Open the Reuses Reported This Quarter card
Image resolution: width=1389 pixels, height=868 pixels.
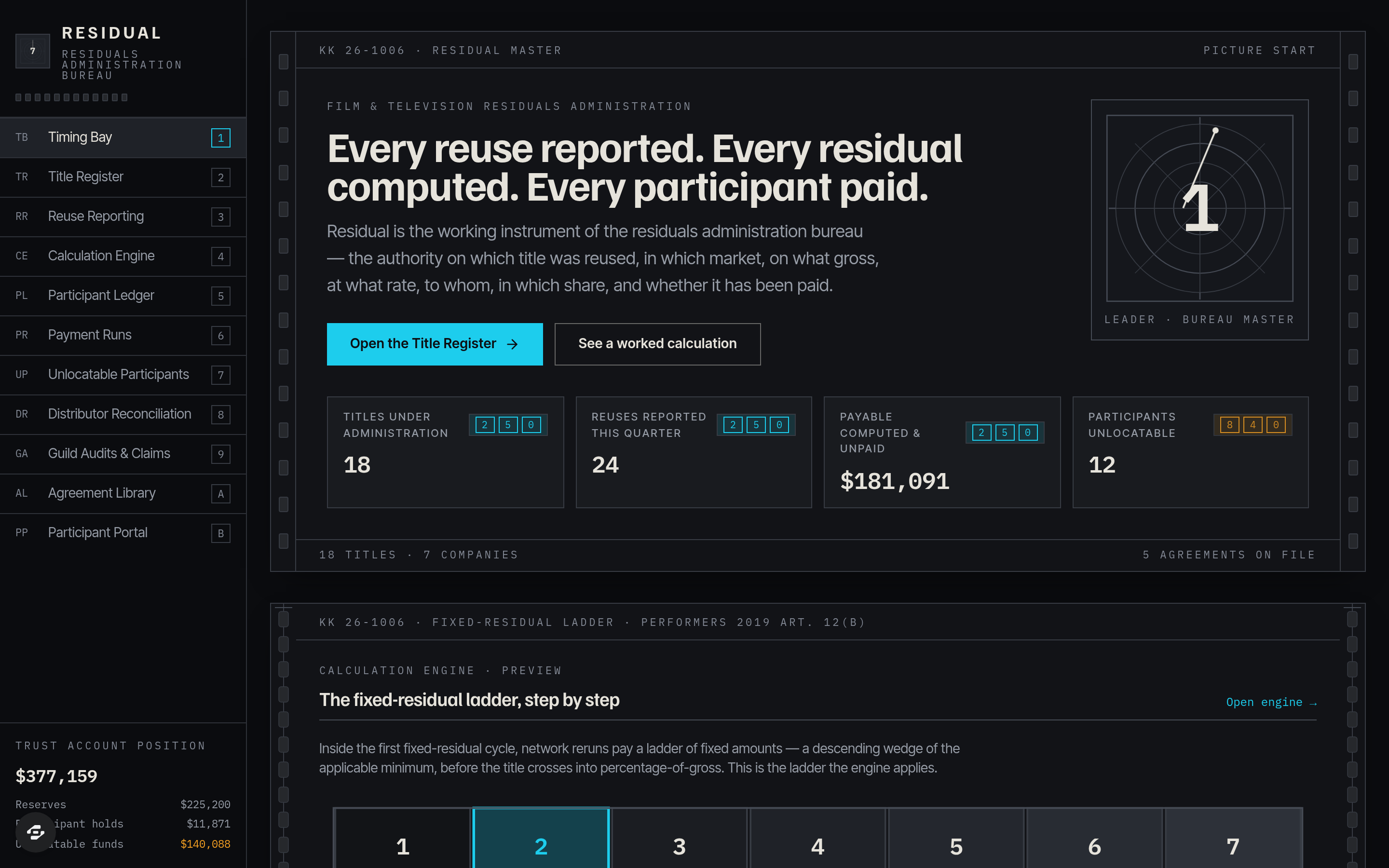pyautogui.click(x=694, y=452)
